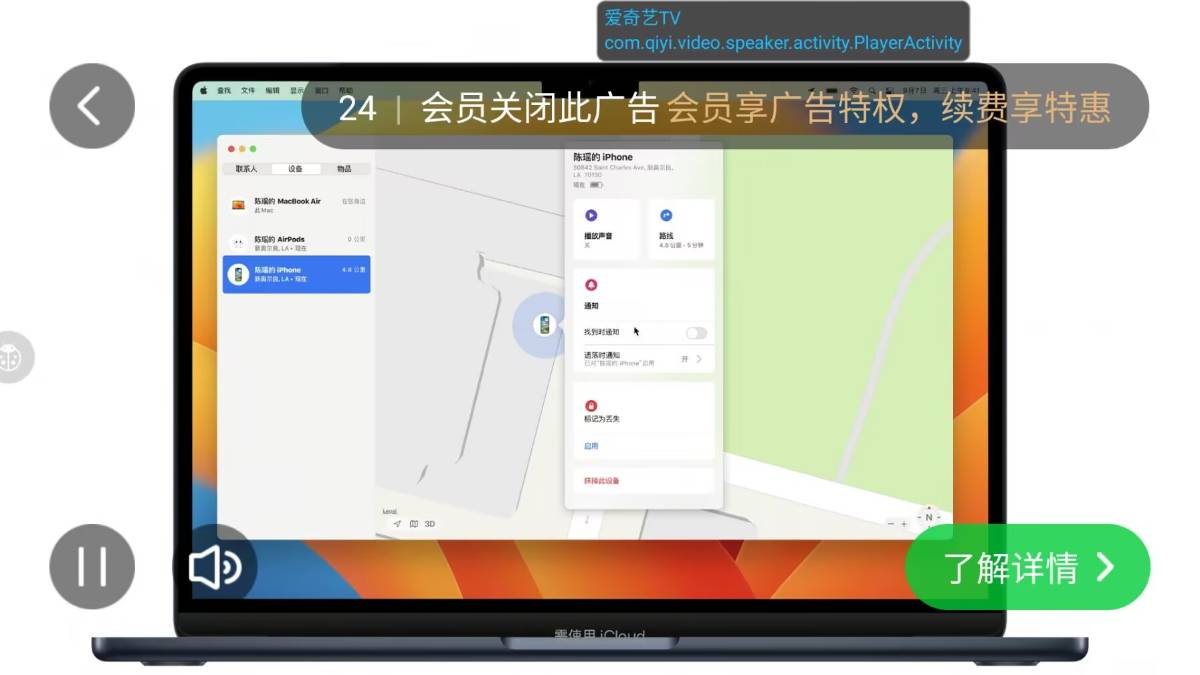1200x675 pixels.
Task: Mute the ad with the speaker icon
Action: [x=215, y=567]
